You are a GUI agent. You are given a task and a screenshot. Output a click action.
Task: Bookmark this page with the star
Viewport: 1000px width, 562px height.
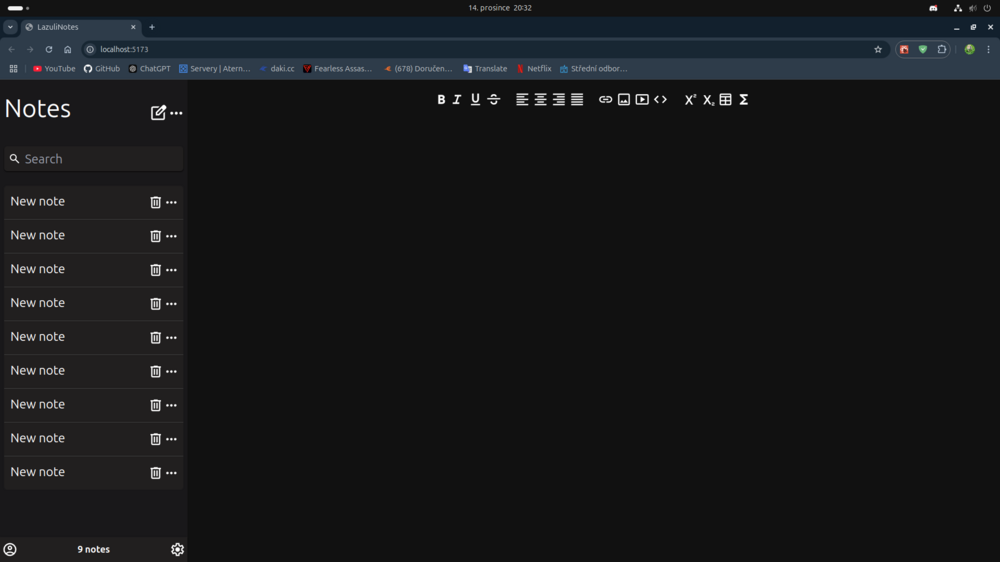pyautogui.click(x=878, y=49)
